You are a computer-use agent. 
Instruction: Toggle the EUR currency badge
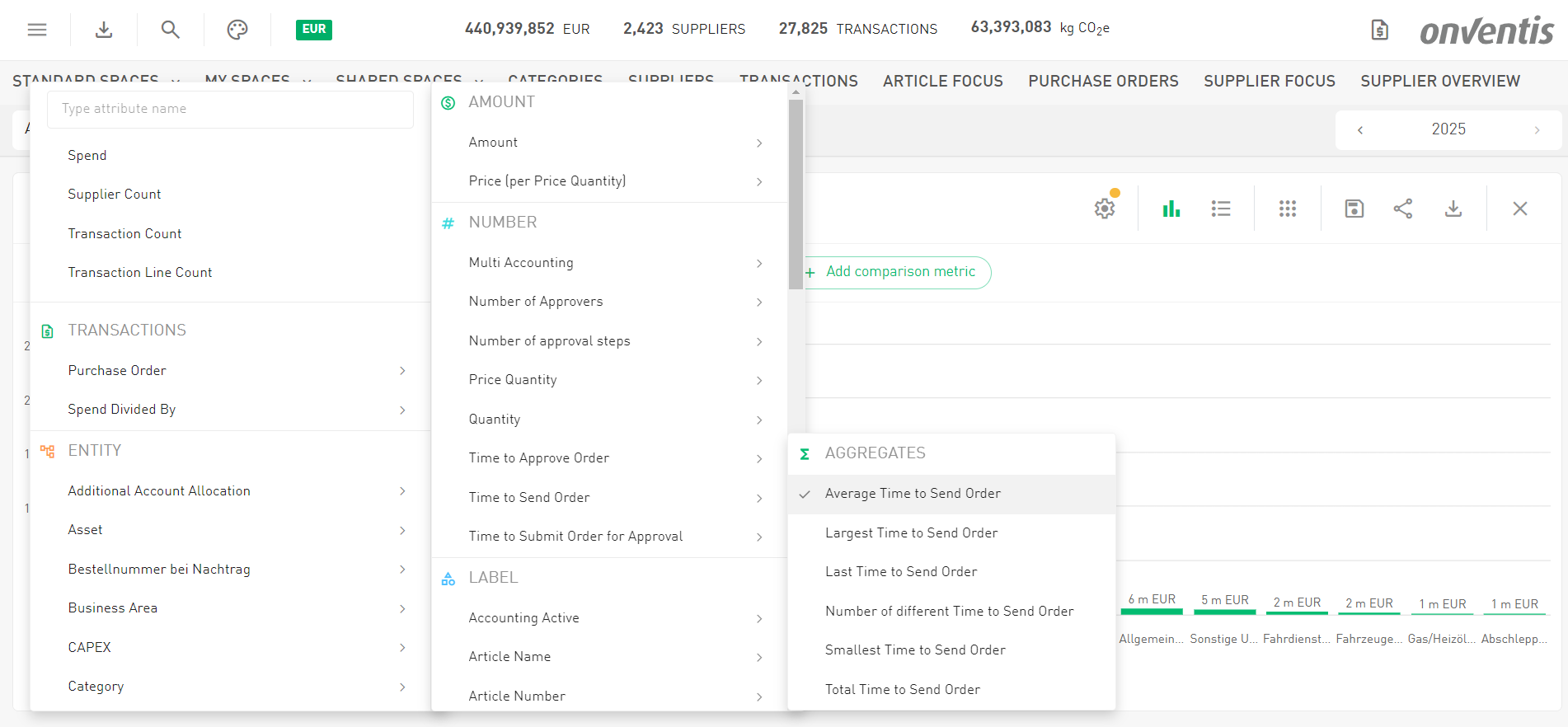point(313,30)
